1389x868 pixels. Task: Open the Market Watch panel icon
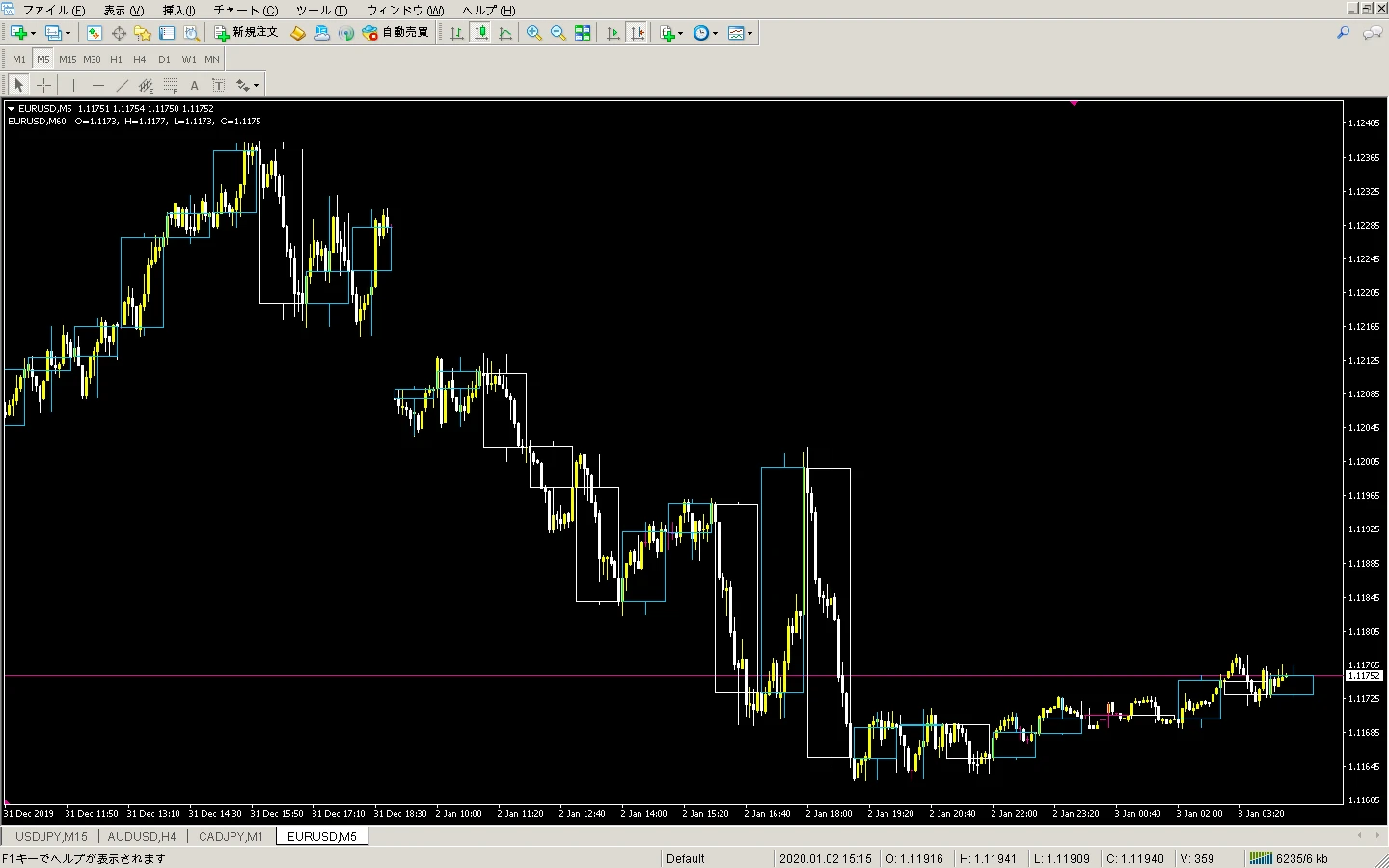(x=94, y=33)
